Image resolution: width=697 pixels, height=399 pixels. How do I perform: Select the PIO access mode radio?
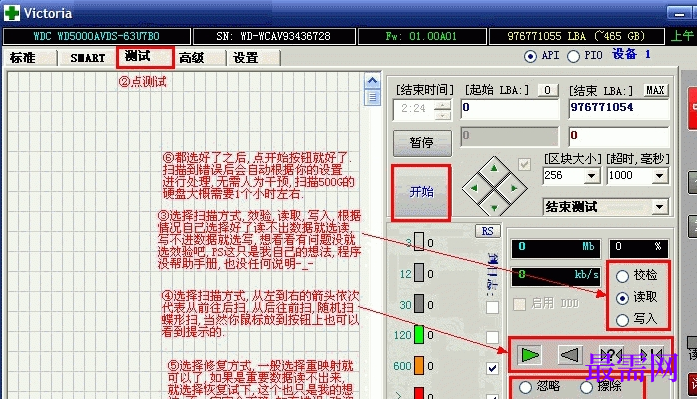coord(573,56)
